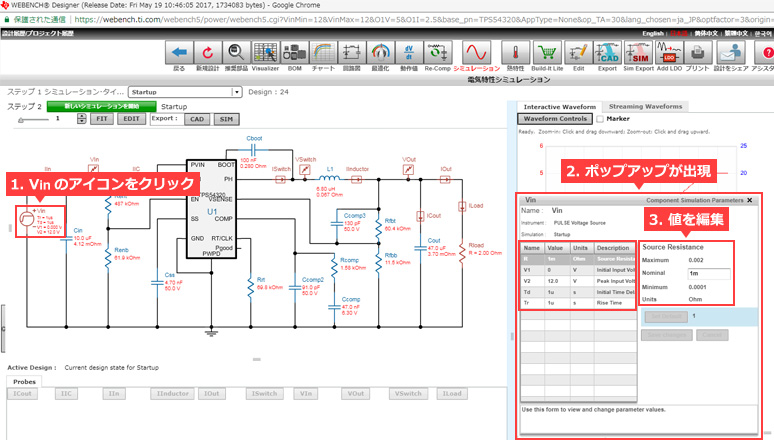Click the U1 chip in the schematic
Image resolution: width=774 pixels, height=440 pixels.
coord(211,208)
